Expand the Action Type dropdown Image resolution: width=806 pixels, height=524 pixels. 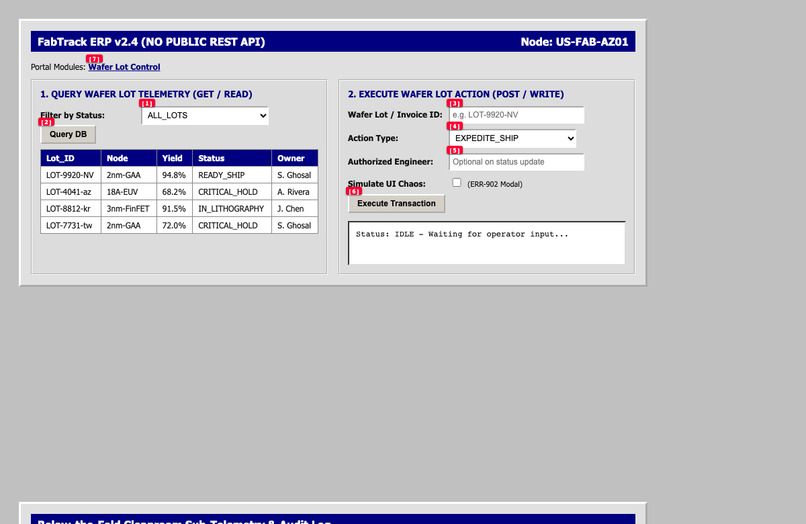pyautogui.click(x=512, y=138)
